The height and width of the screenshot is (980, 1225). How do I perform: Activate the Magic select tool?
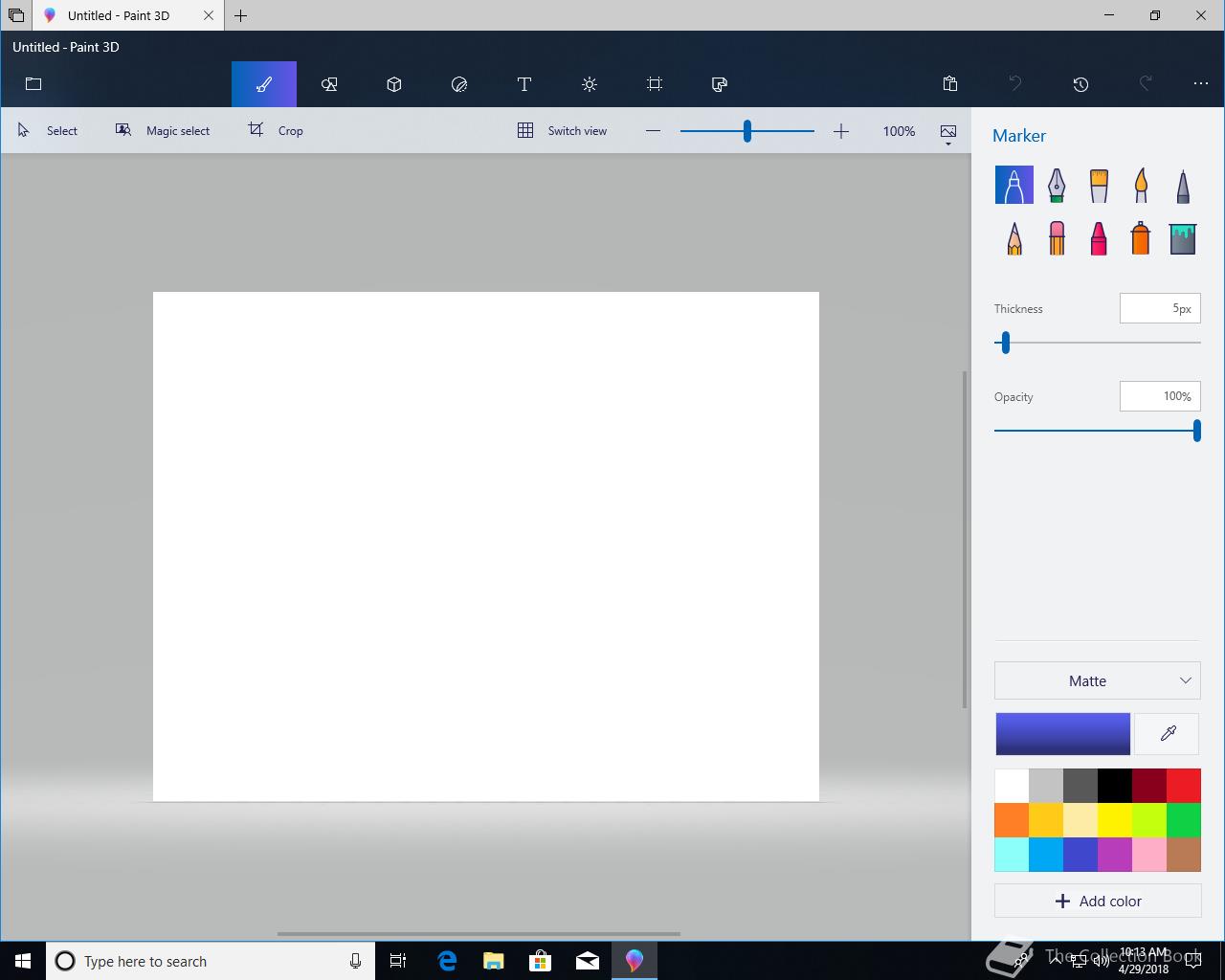click(163, 131)
